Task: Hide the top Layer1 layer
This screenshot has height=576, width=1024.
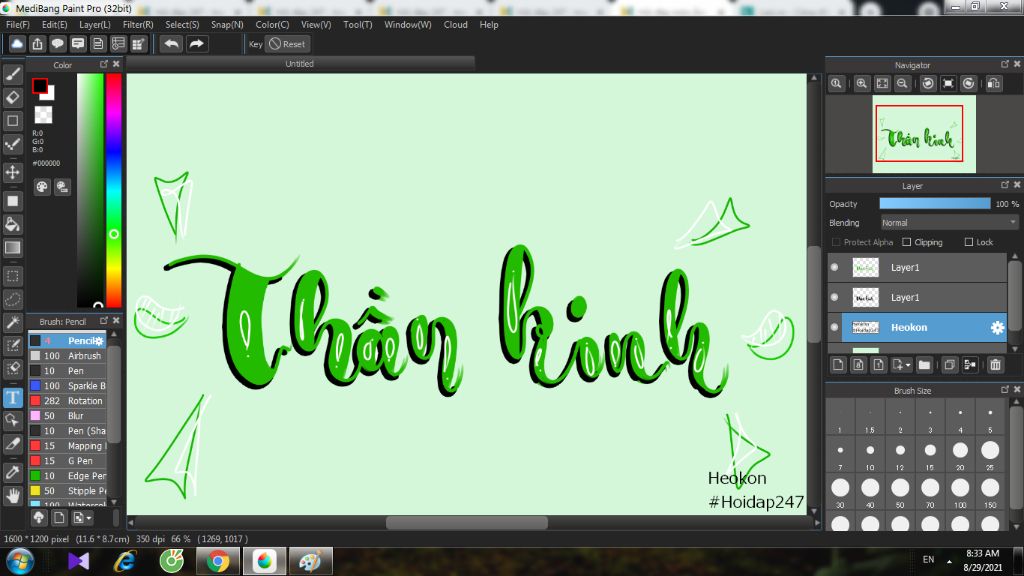Action: pyautogui.click(x=835, y=267)
